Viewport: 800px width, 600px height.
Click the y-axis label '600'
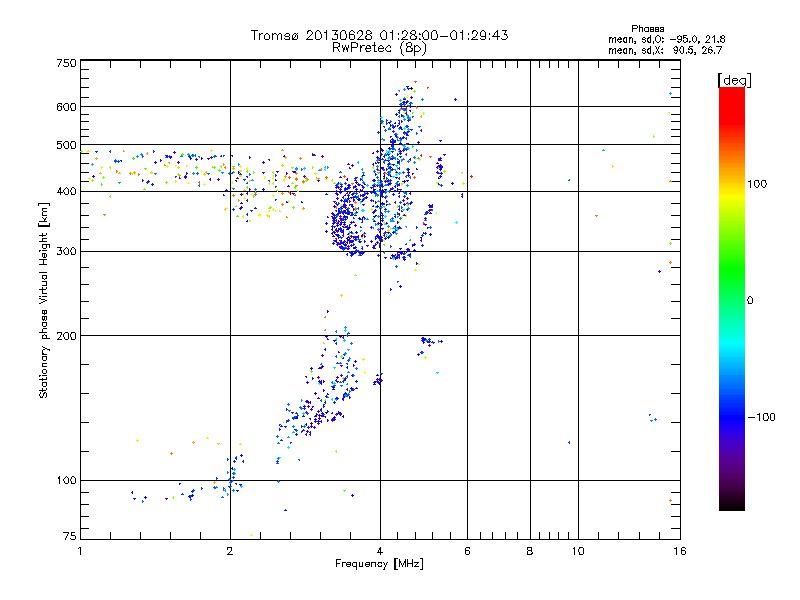point(67,107)
